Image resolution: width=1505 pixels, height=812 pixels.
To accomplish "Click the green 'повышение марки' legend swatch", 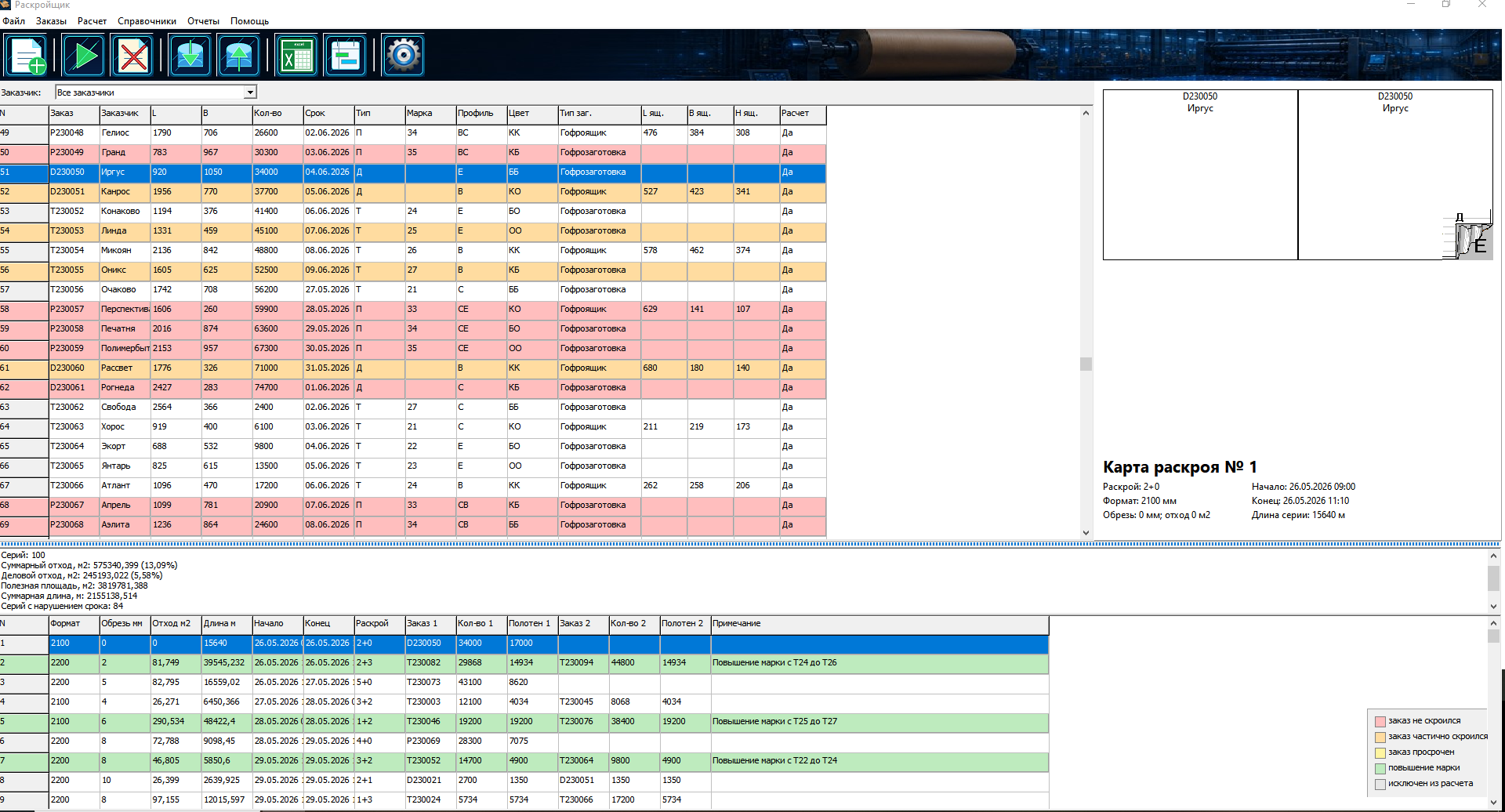I will click(1380, 768).
